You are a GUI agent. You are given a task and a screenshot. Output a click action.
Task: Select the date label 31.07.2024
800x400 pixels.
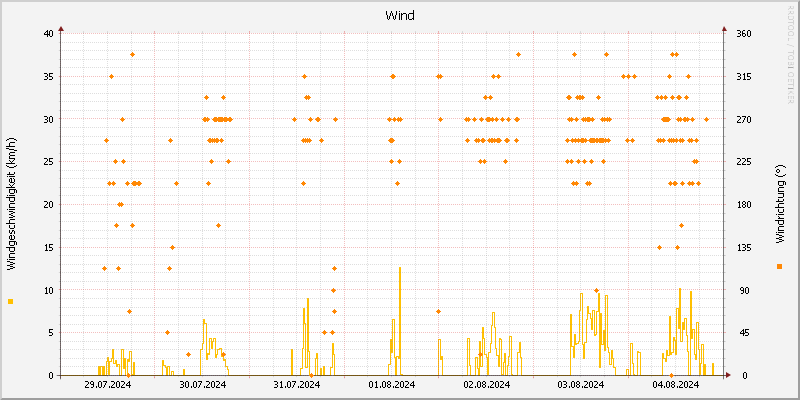pyautogui.click(x=297, y=384)
